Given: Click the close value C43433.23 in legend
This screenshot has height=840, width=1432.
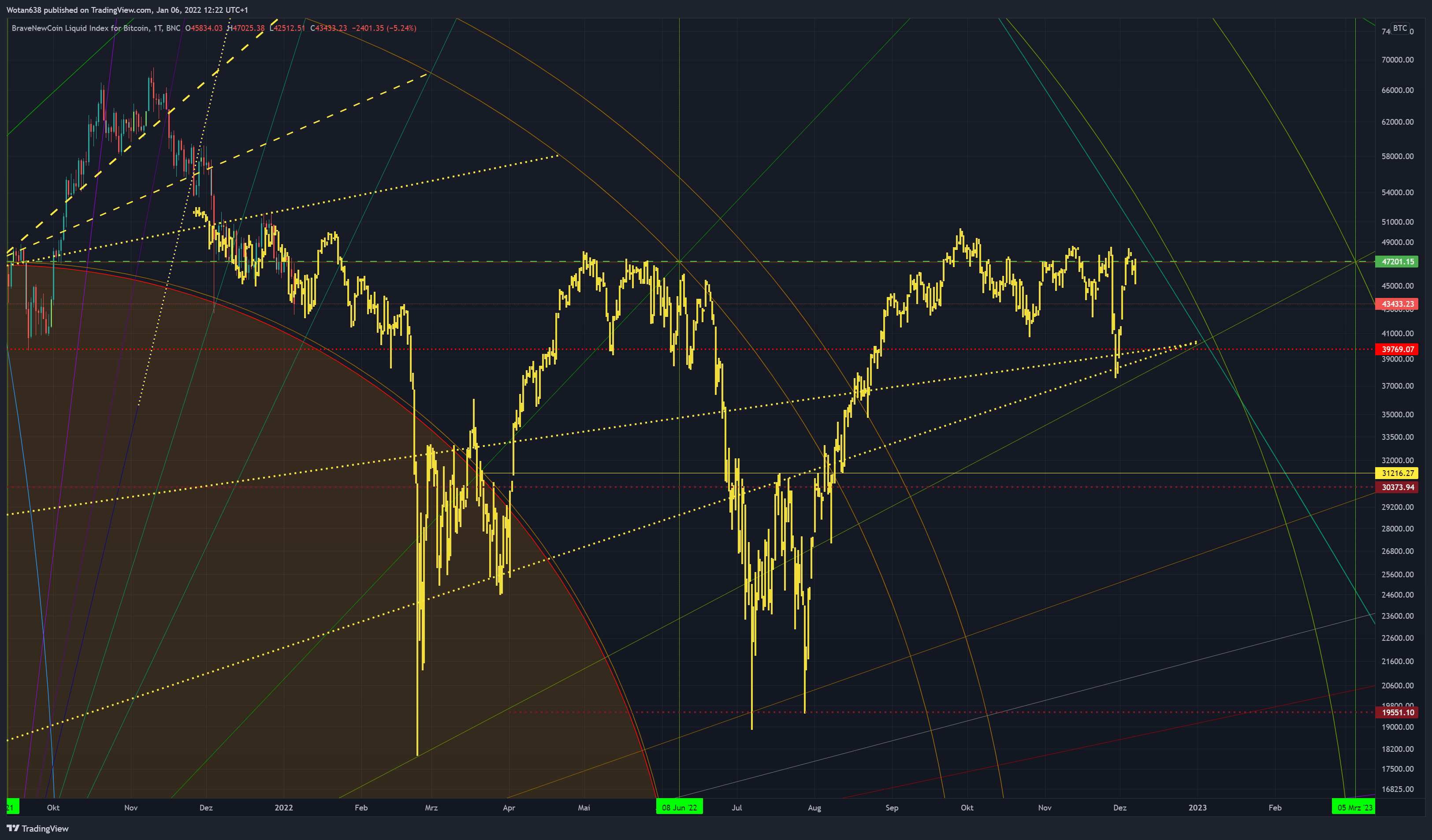Looking at the screenshot, I should point(328,28).
